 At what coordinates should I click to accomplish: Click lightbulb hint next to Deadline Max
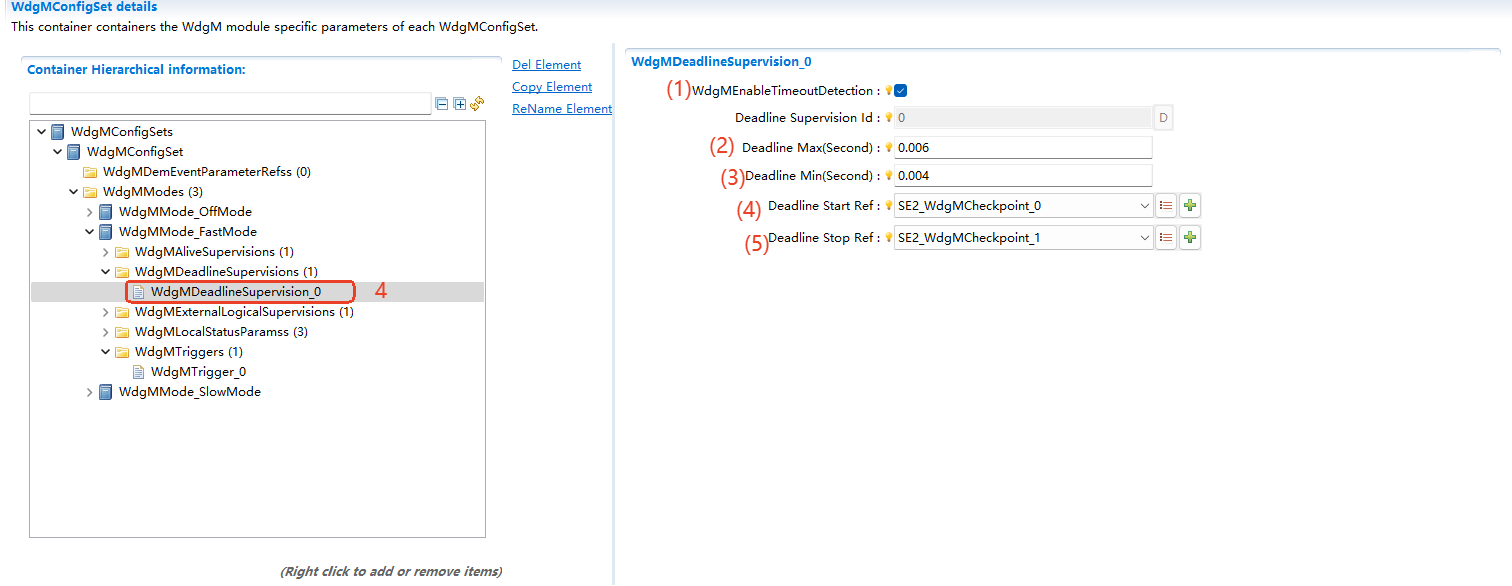(x=888, y=148)
